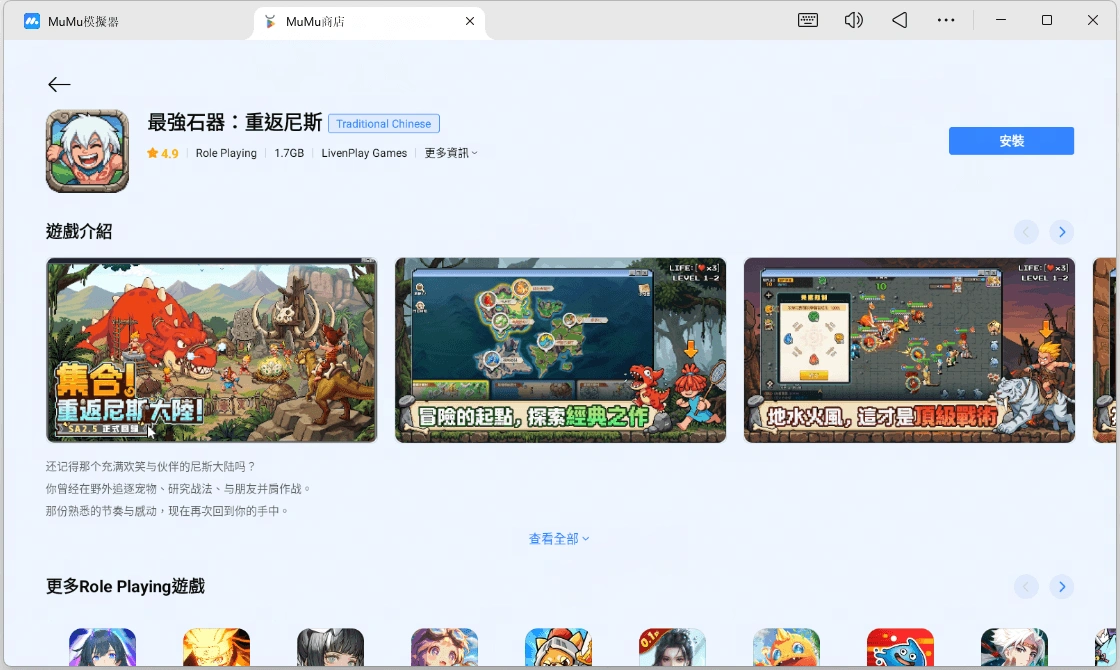Open the blue-haired anime girl game icon
Viewport: 1120px width, 670px height.
[102, 647]
